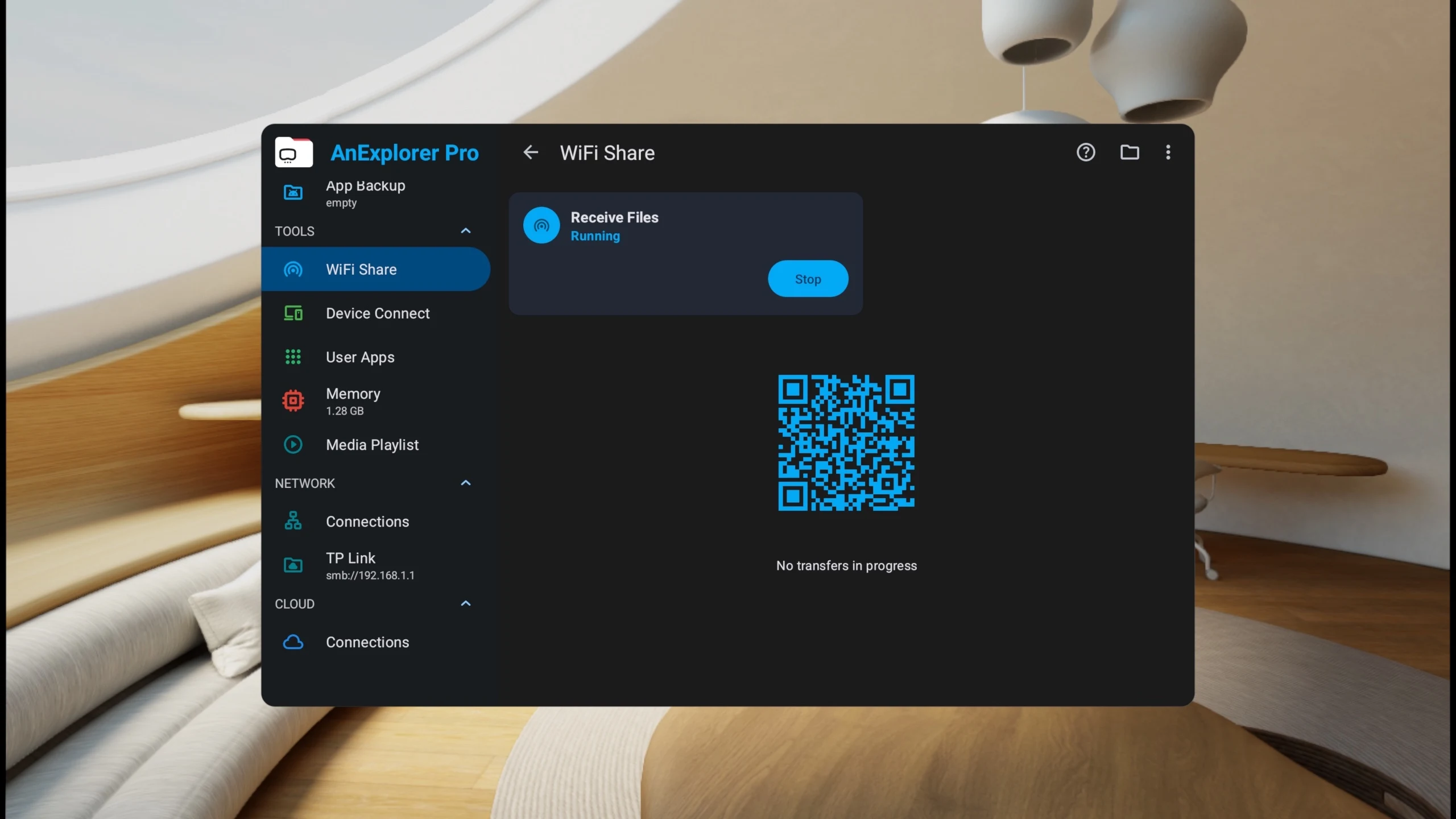This screenshot has height=819, width=1456.
Task: Click the Cloud Connections cloud icon
Action: (x=293, y=642)
